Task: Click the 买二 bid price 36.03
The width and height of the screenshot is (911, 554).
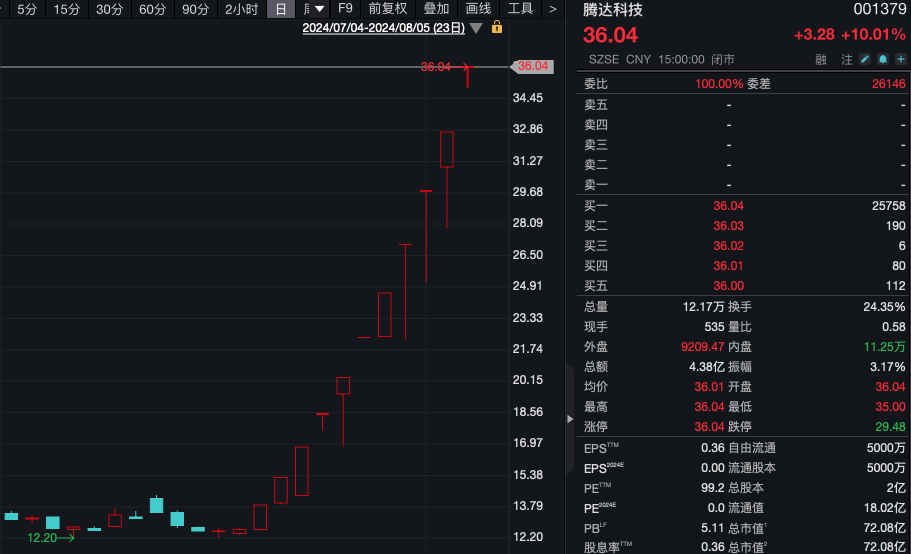Action: click(728, 226)
